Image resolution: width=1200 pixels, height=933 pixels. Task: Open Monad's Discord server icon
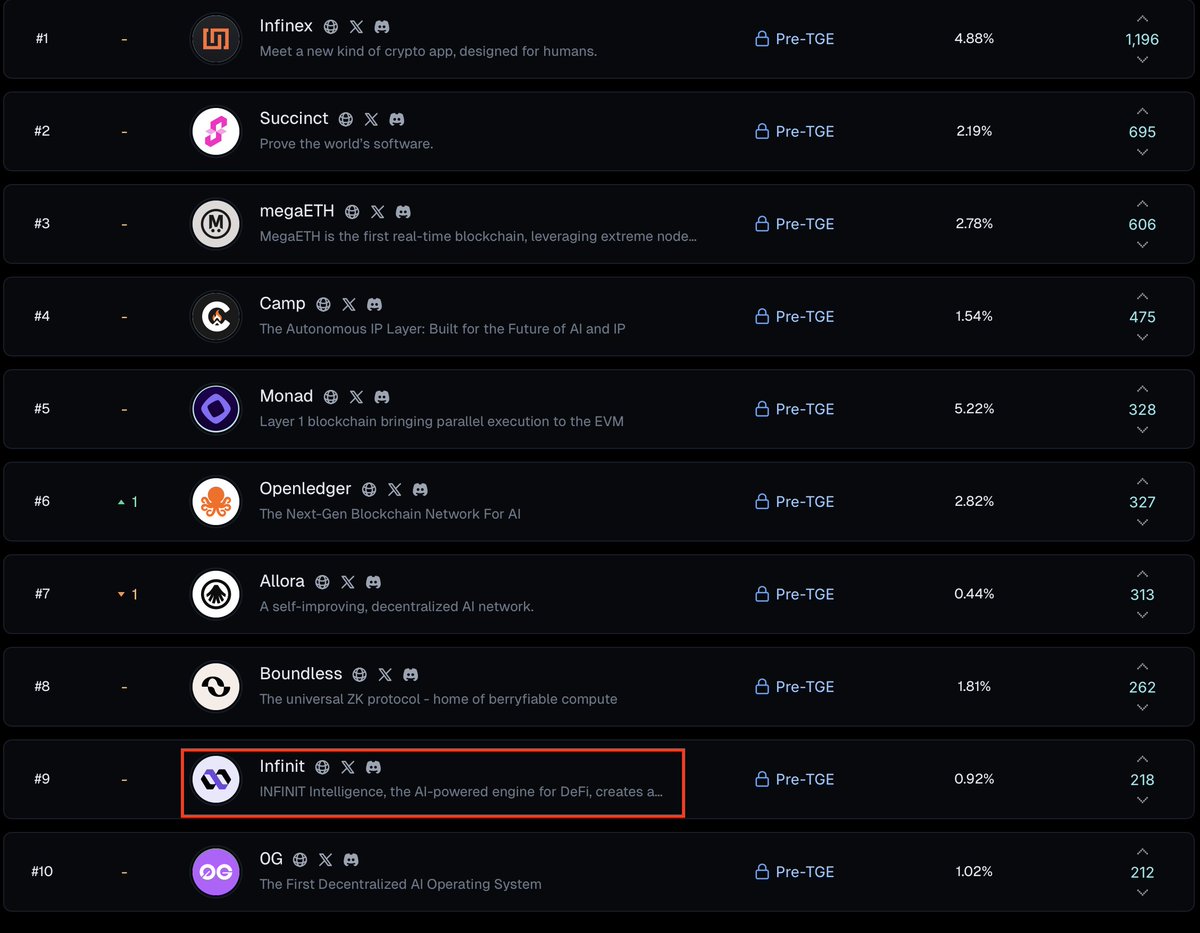(x=382, y=397)
